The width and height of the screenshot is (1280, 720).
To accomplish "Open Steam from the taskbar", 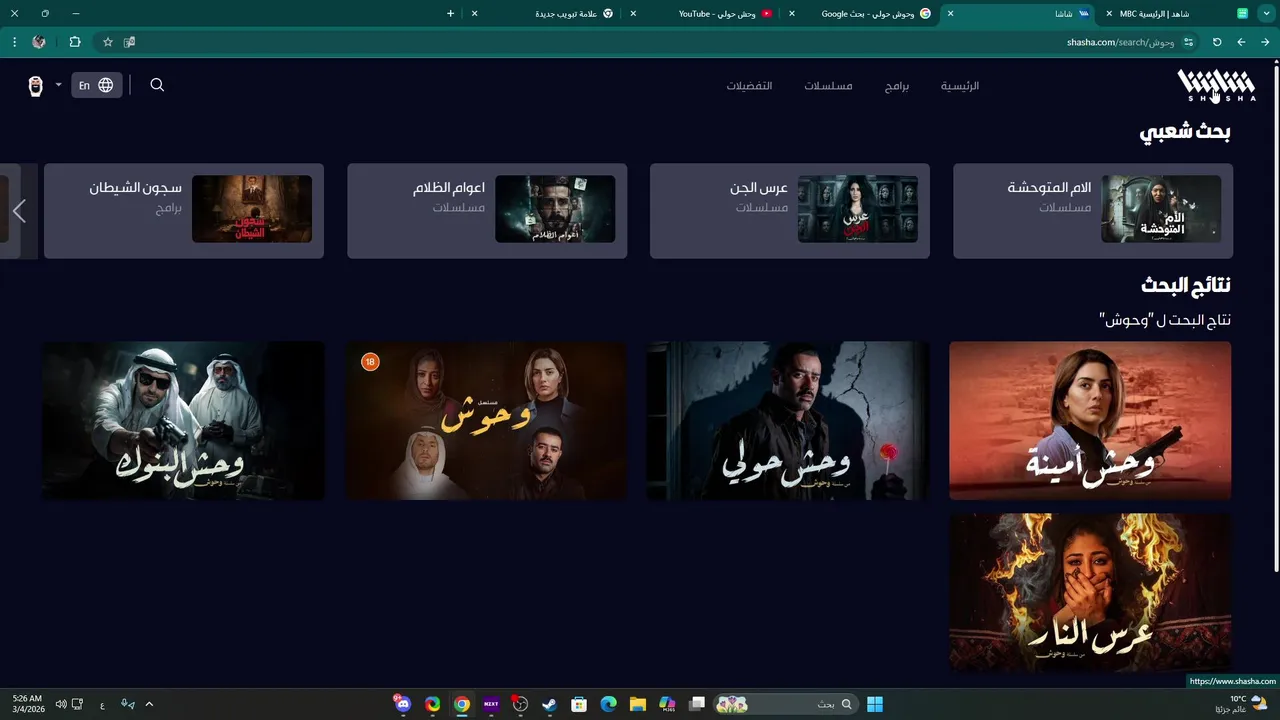I will pos(549,704).
